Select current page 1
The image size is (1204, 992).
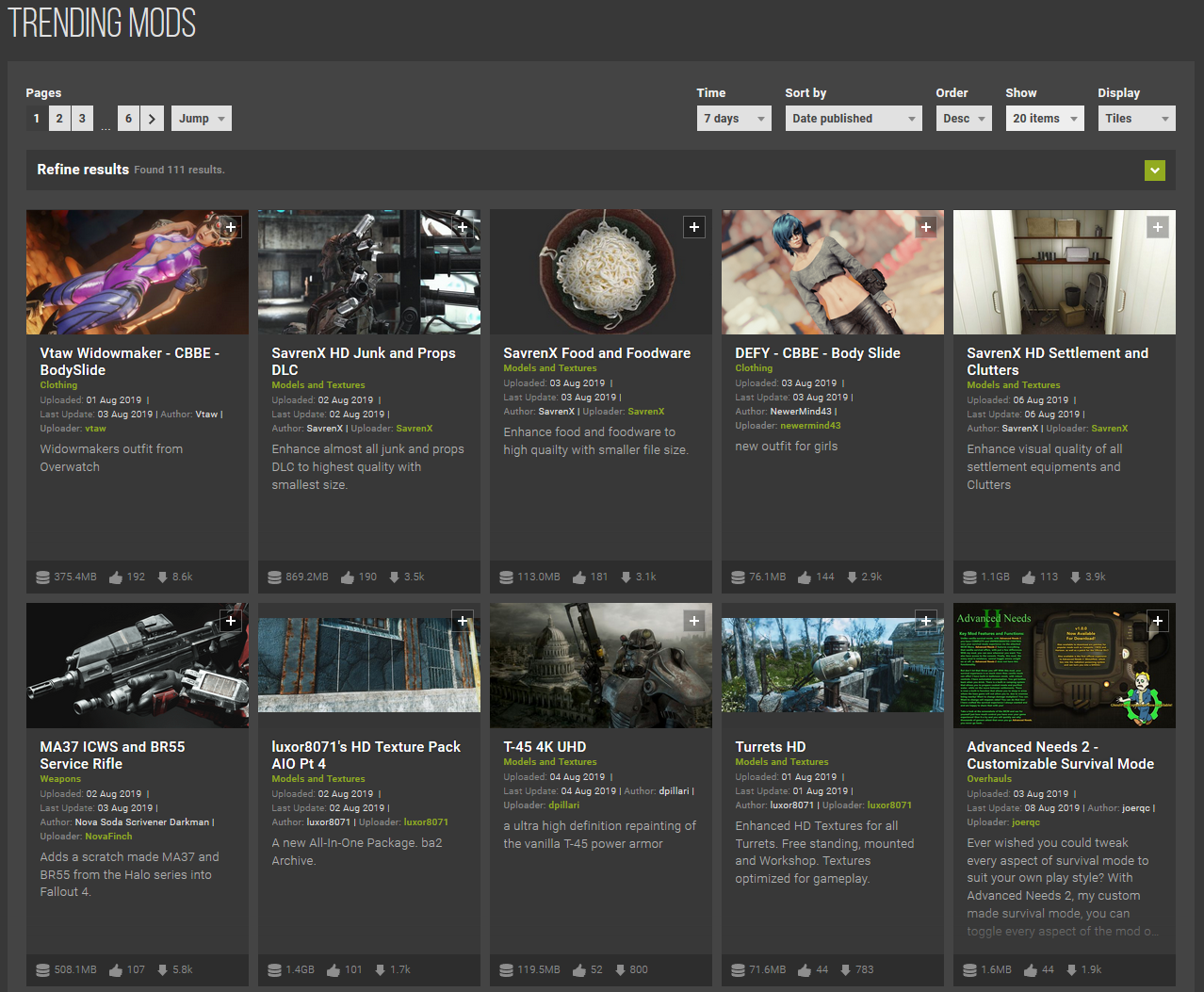(37, 118)
